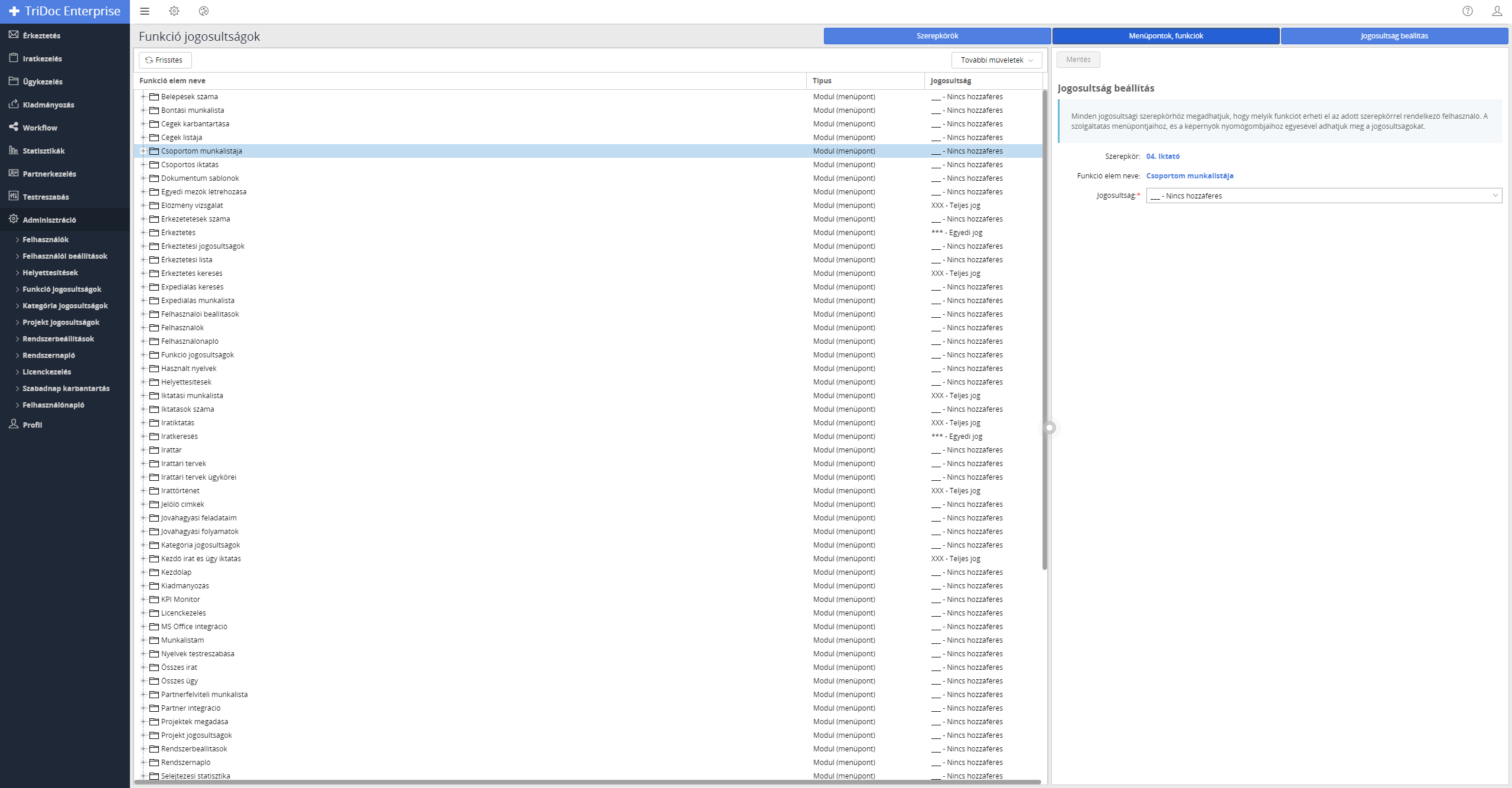The height and width of the screenshot is (788, 1512).
Task: Expand the Belepesek szama tree node
Action: [x=143, y=96]
